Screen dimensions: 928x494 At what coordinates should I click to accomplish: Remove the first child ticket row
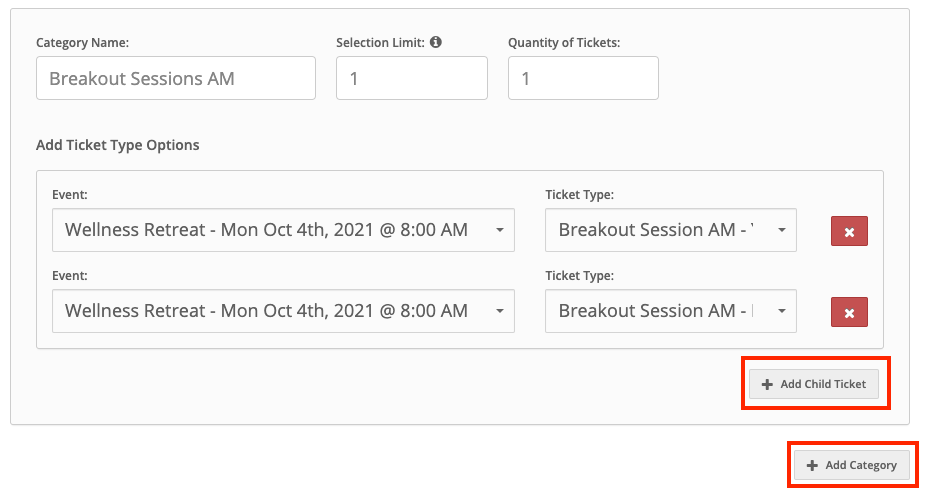tap(849, 231)
